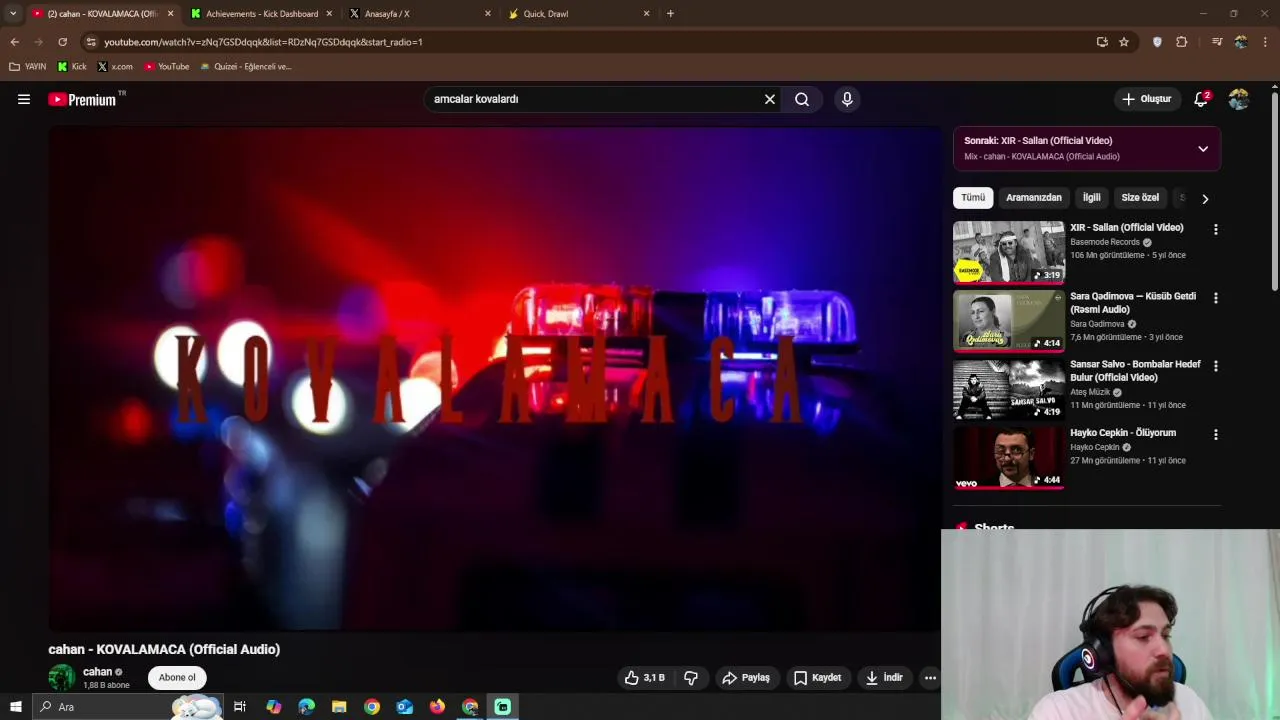The image size is (1280, 720).
Task: Run search with magnifier button
Action: [x=802, y=99]
